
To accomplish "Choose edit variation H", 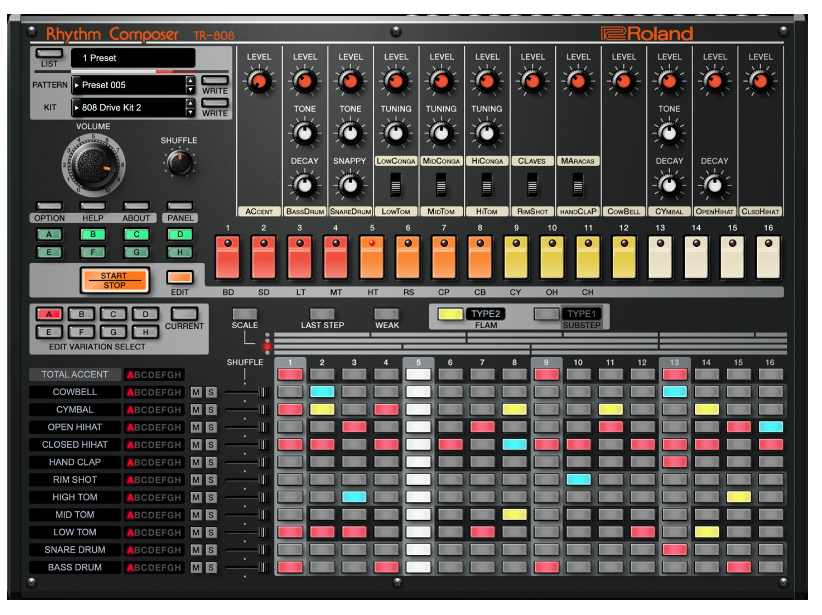I will (x=145, y=331).
